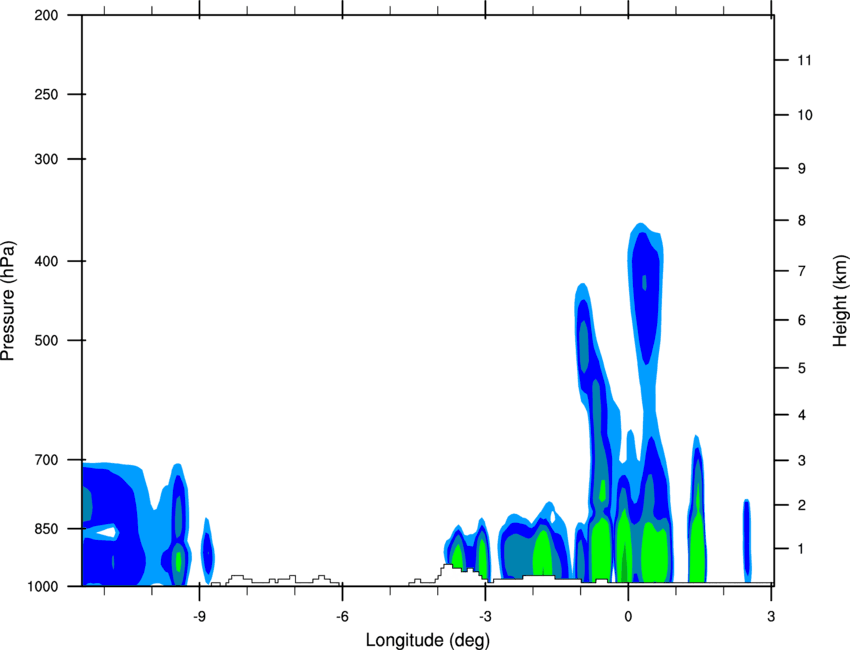Click the 1 km height tick label
The width and height of the screenshot is (850, 650).
pos(801,549)
